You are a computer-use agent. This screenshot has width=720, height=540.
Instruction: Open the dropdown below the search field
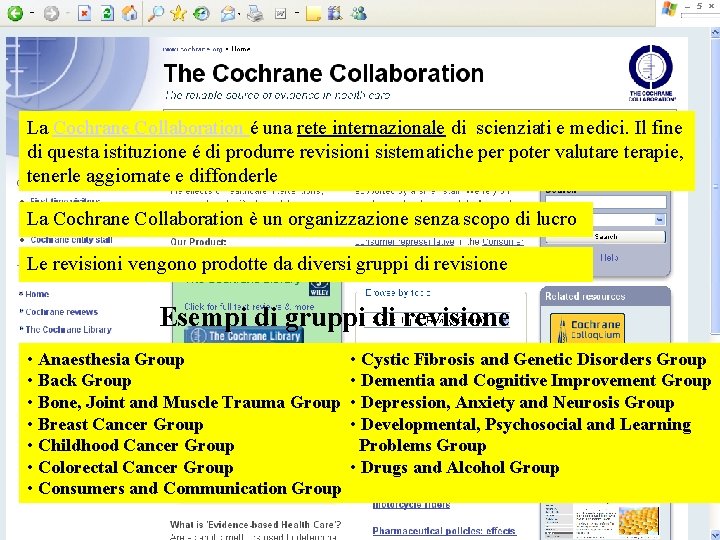pyautogui.click(x=659, y=219)
